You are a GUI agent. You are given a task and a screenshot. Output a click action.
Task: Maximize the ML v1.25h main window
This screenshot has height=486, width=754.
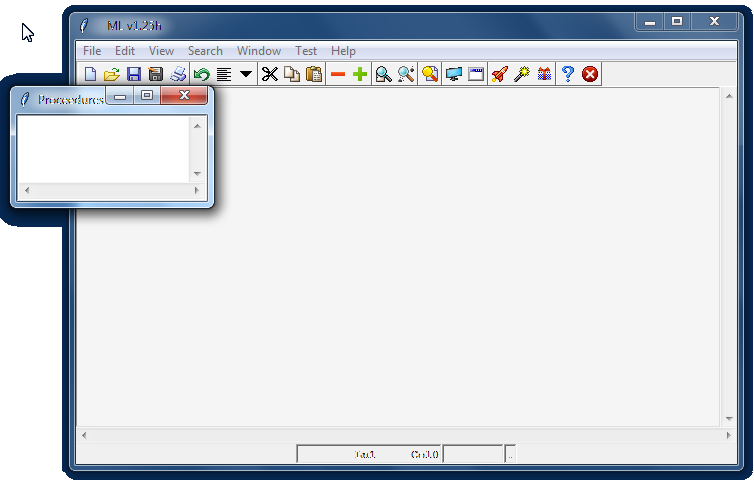(x=677, y=22)
